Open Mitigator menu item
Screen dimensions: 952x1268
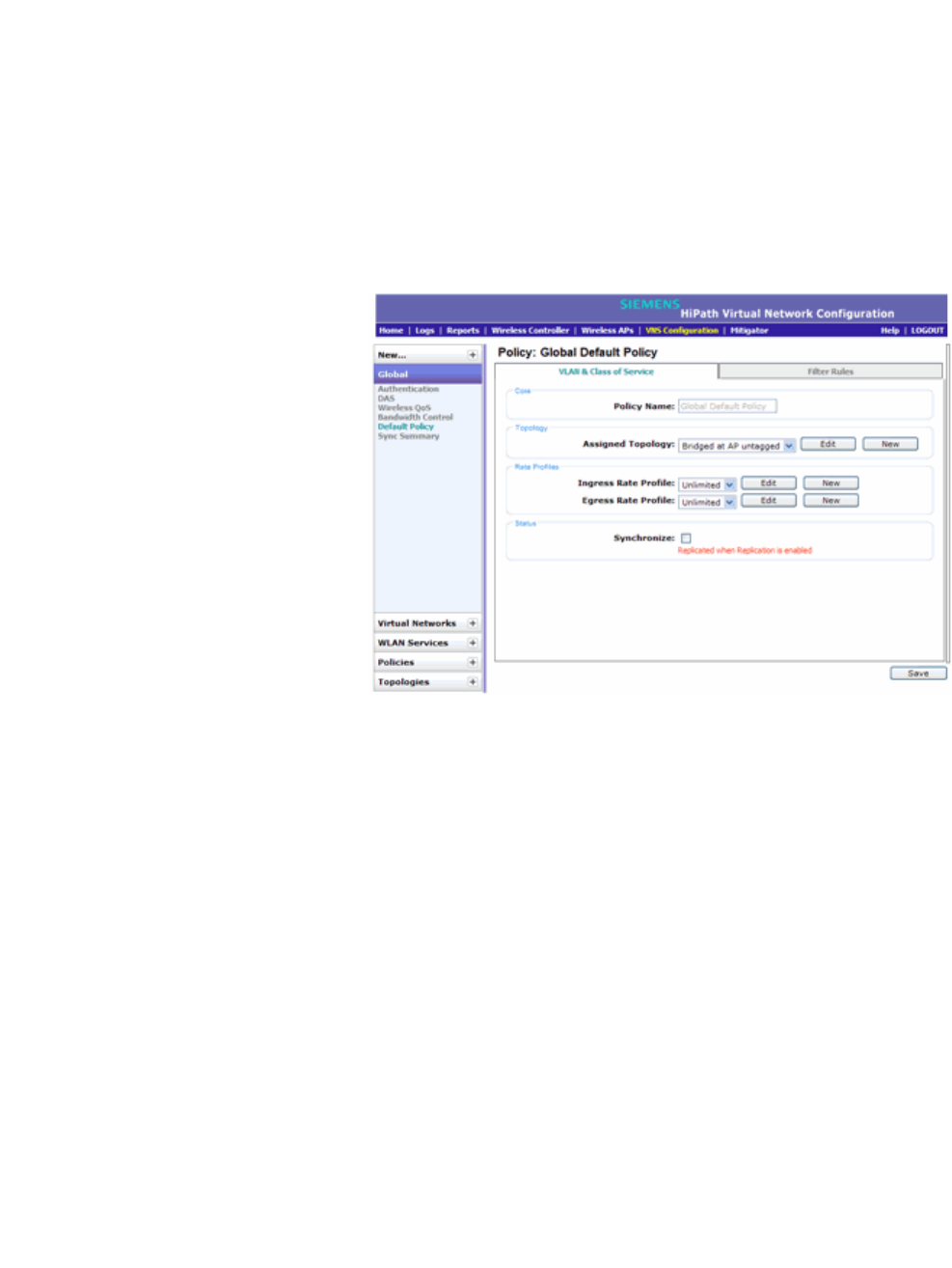click(748, 330)
